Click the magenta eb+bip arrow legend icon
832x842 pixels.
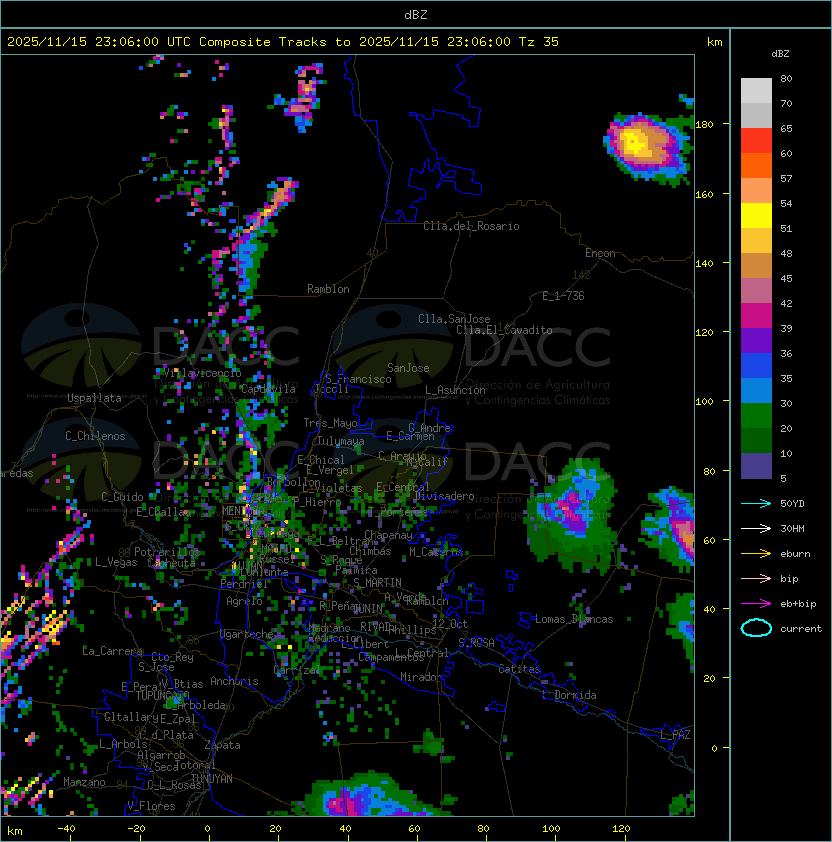click(x=756, y=604)
